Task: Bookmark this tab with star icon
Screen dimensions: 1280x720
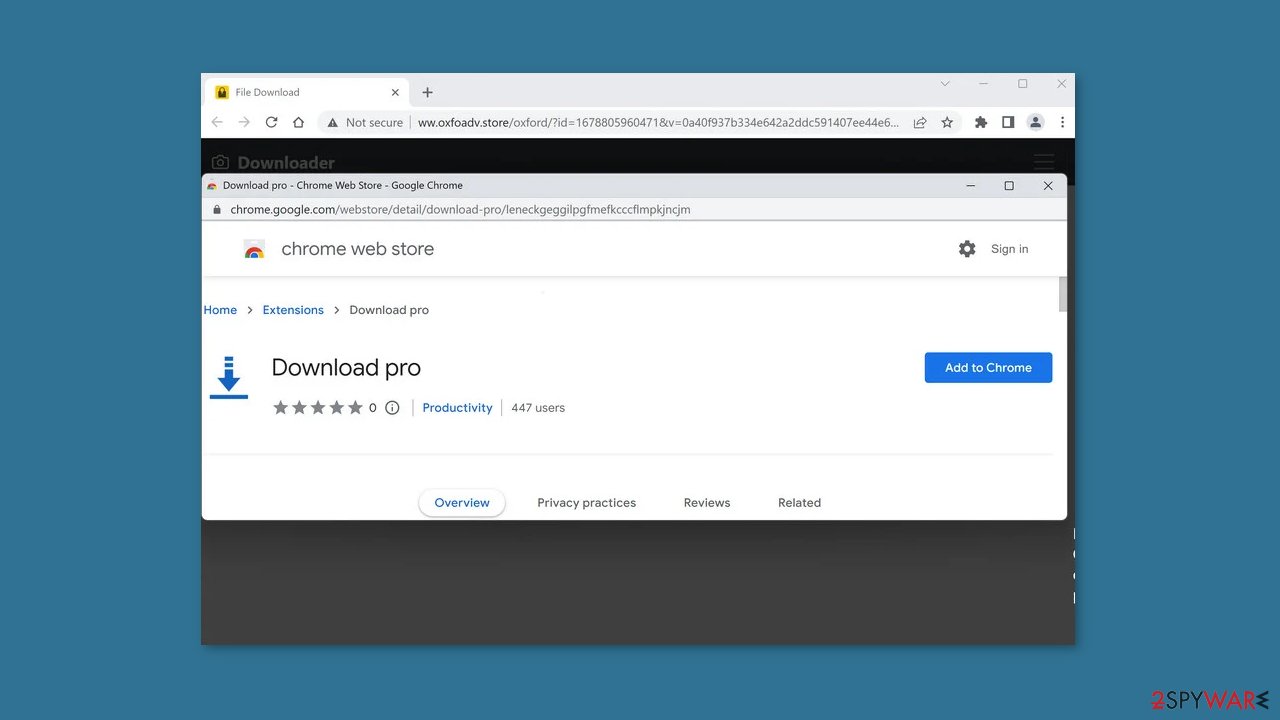Action: coord(947,122)
